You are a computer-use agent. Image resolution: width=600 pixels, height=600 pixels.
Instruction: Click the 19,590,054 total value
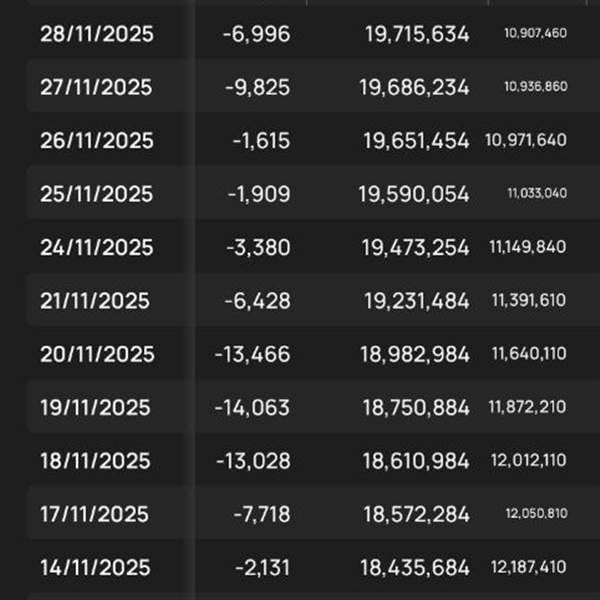coord(414,194)
